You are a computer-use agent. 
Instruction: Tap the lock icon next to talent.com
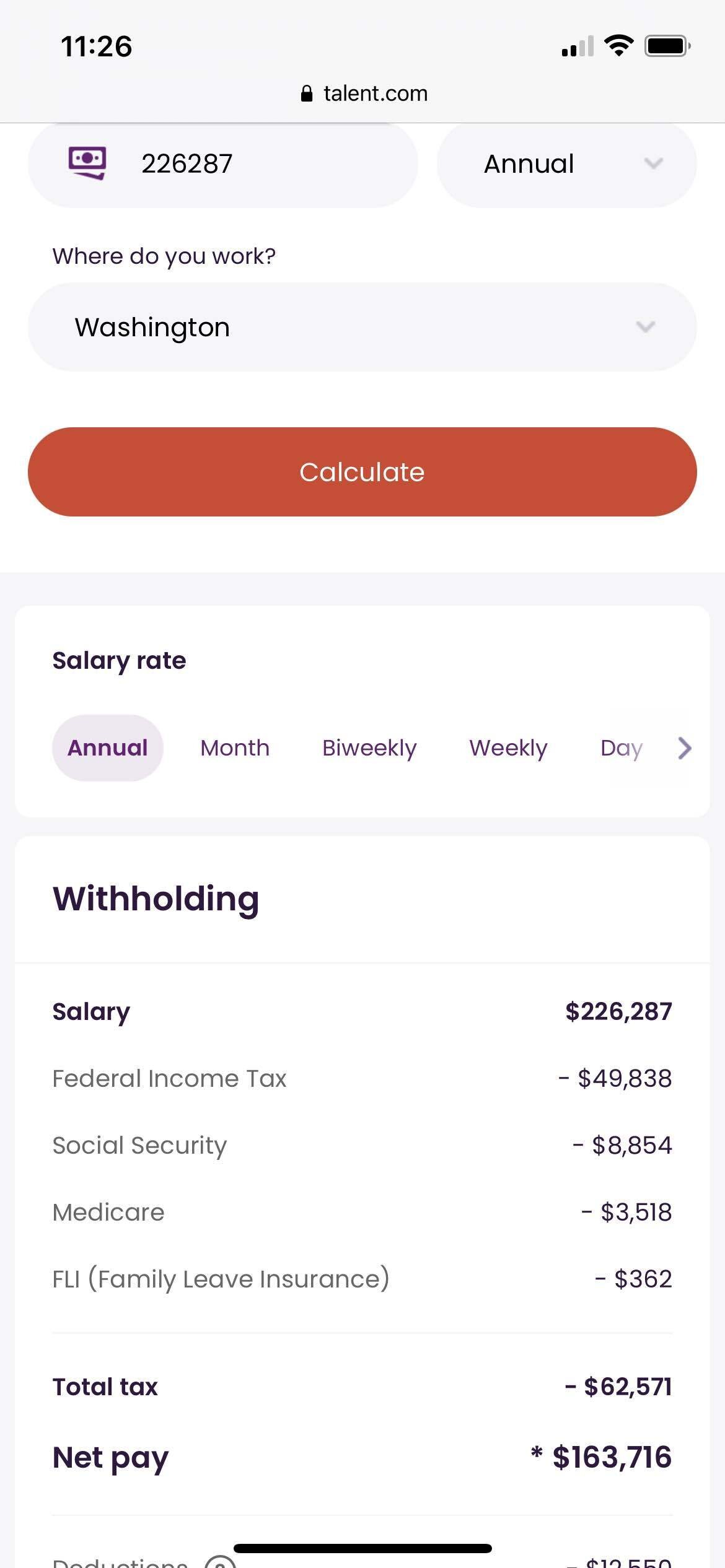pyautogui.click(x=308, y=93)
